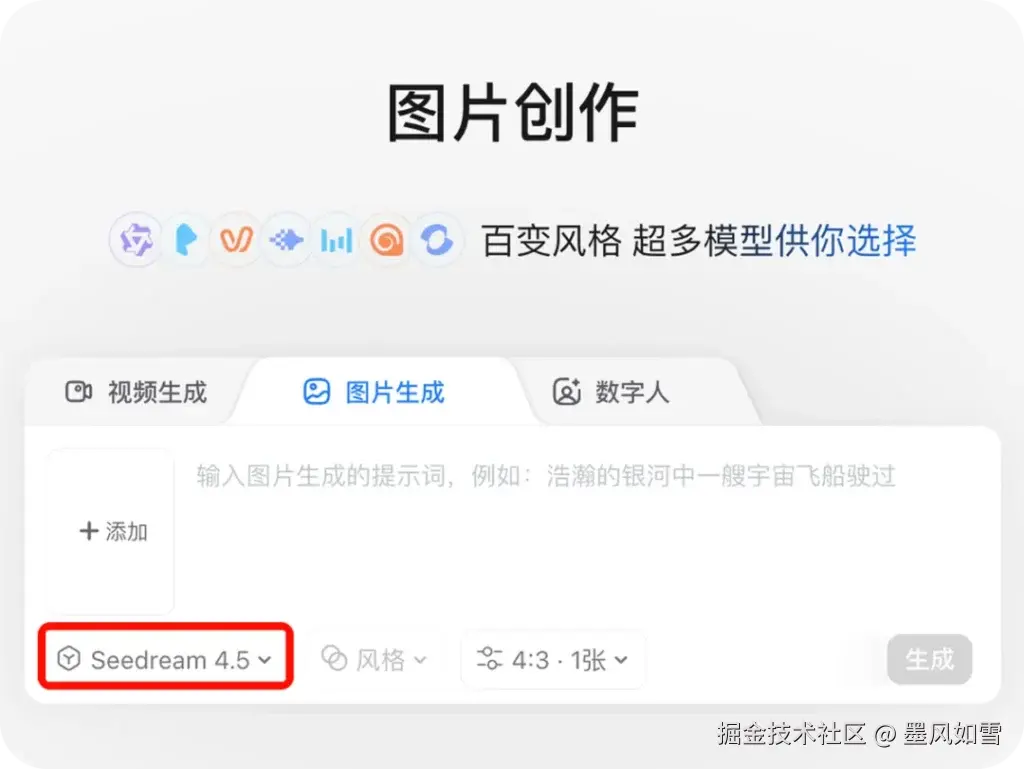This screenshot has width=1024, height=769.
Task: Click the image prompt text input field
Action: (x=588, y=531)
